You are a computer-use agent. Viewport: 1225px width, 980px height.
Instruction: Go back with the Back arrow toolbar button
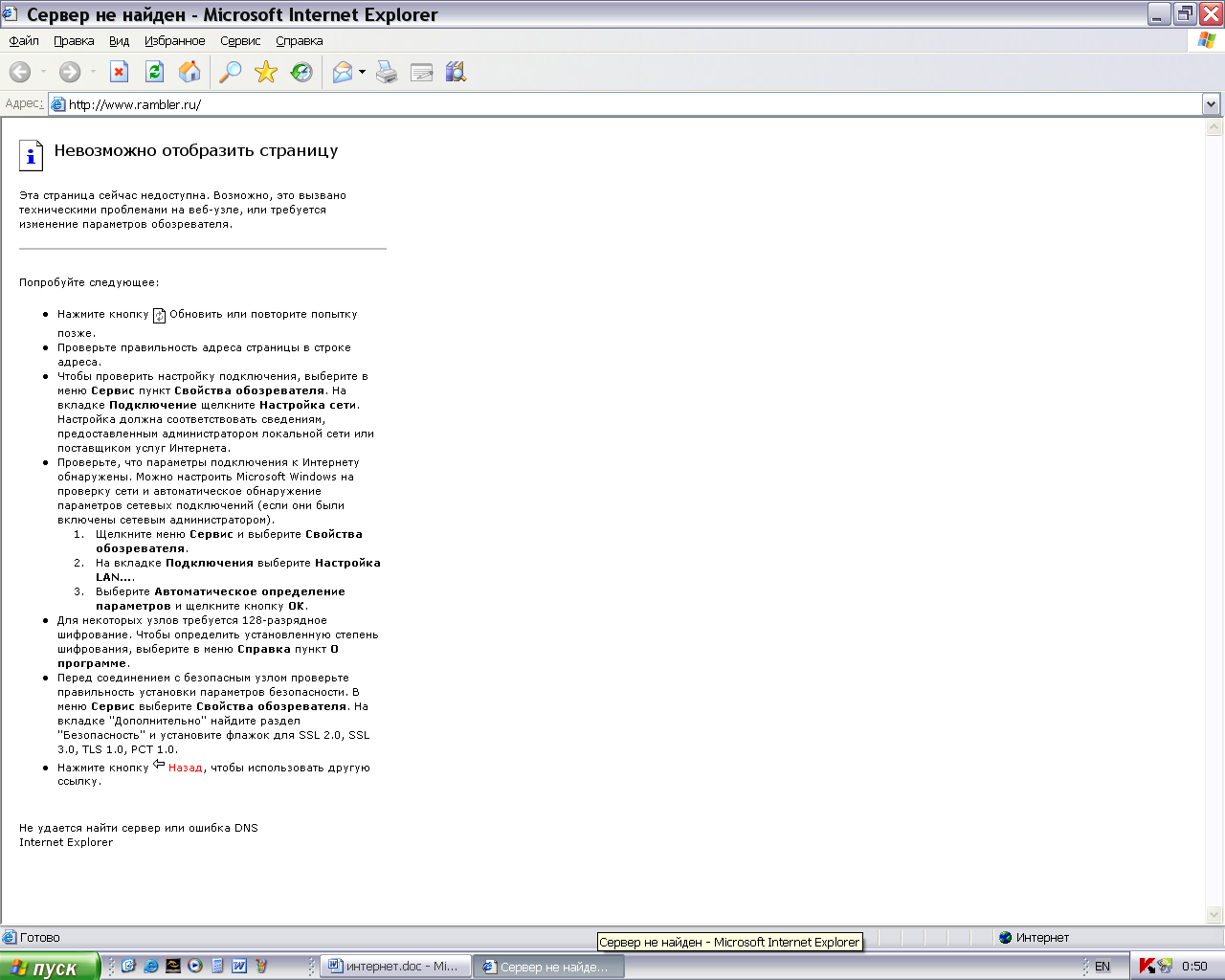pos(20,72)
